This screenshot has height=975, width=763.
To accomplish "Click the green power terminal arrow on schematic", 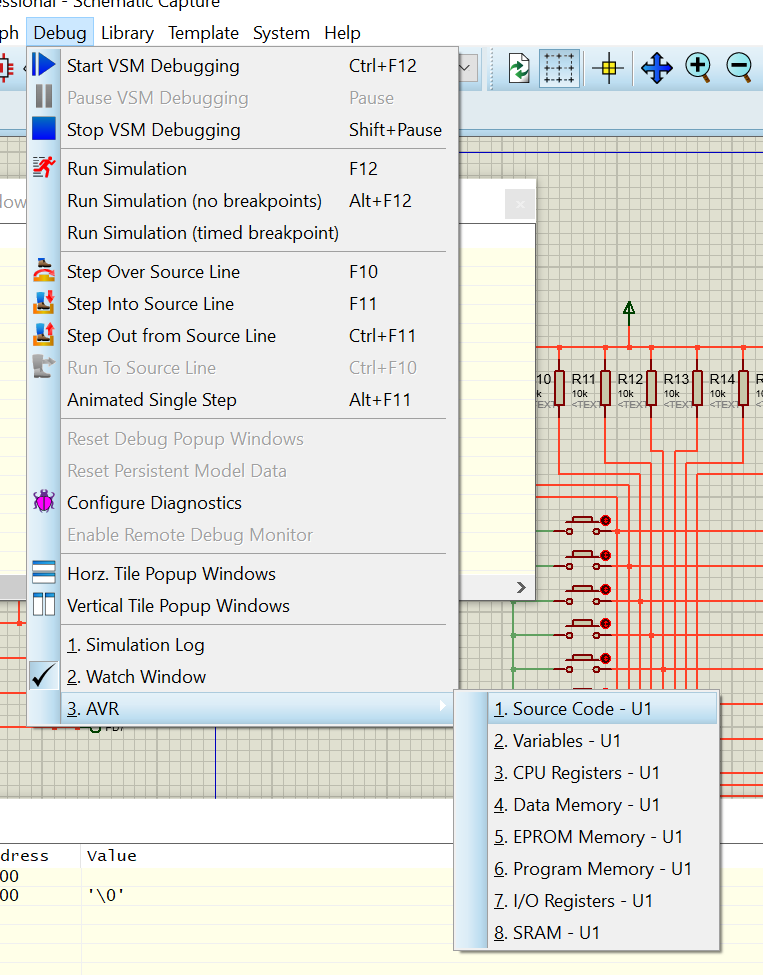I will (629, 314).
